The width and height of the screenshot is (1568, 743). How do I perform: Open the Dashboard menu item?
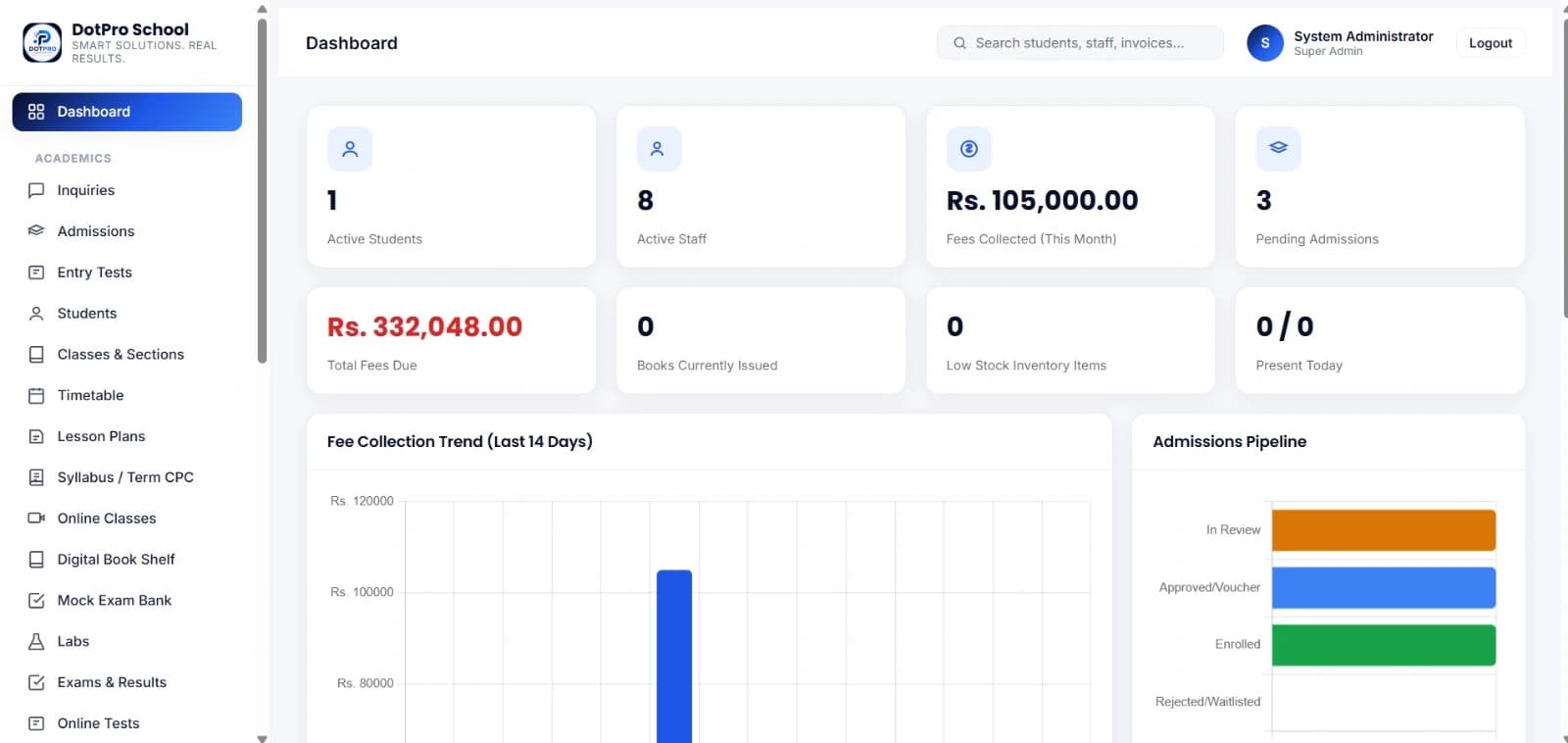point(127,112)
